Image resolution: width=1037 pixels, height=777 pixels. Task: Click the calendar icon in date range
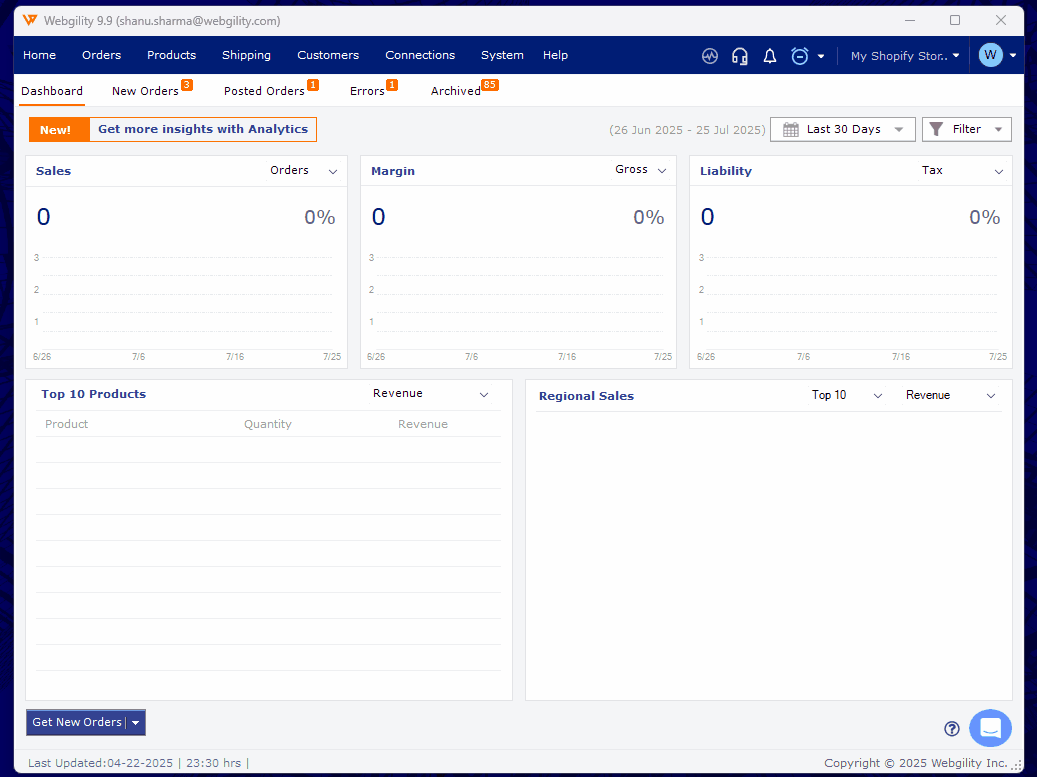click(x=791, y=129)
